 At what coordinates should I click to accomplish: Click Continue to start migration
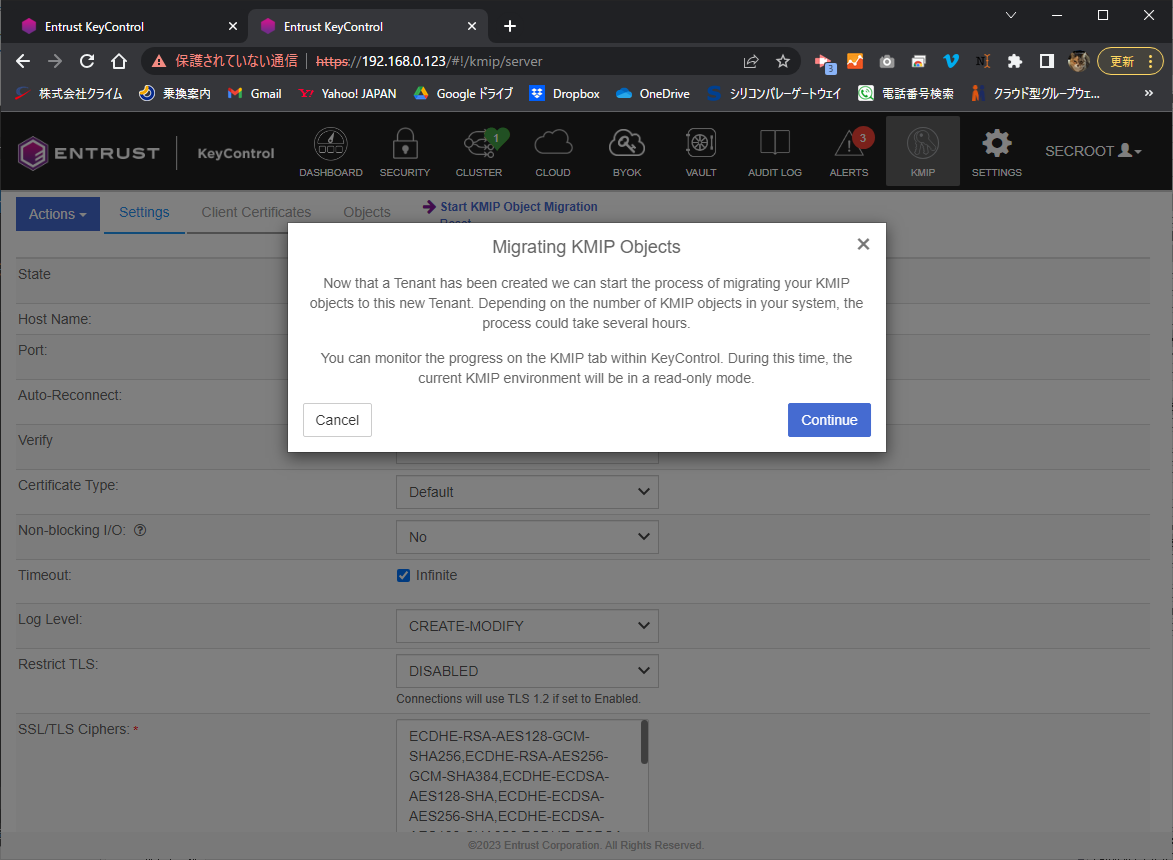pos(829,420)
